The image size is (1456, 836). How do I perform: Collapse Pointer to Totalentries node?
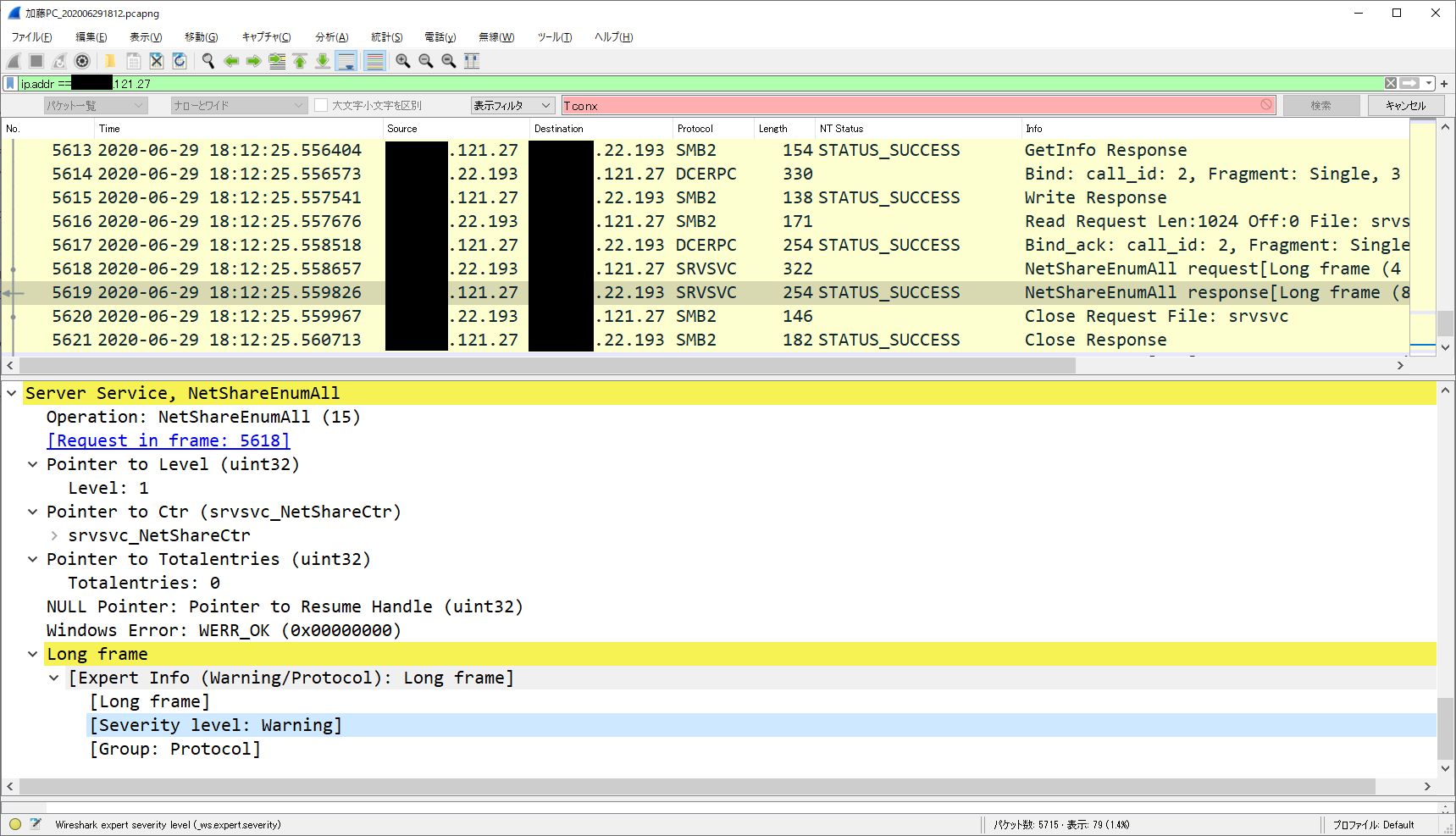[33, 559]
